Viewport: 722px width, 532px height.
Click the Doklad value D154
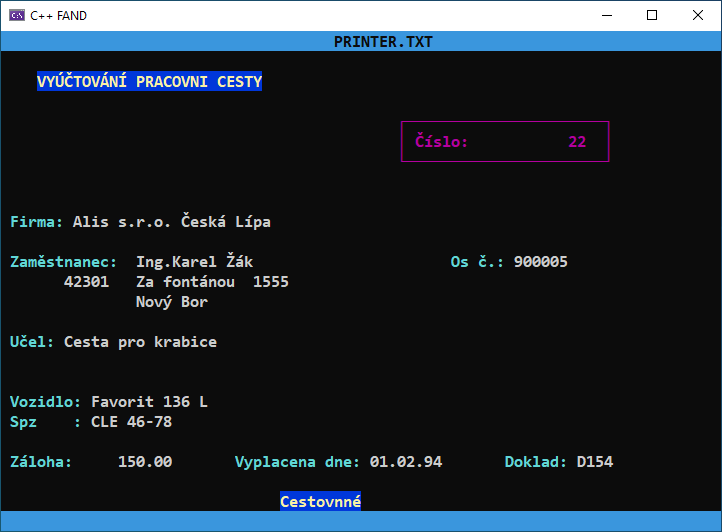(x=594, y=462)
